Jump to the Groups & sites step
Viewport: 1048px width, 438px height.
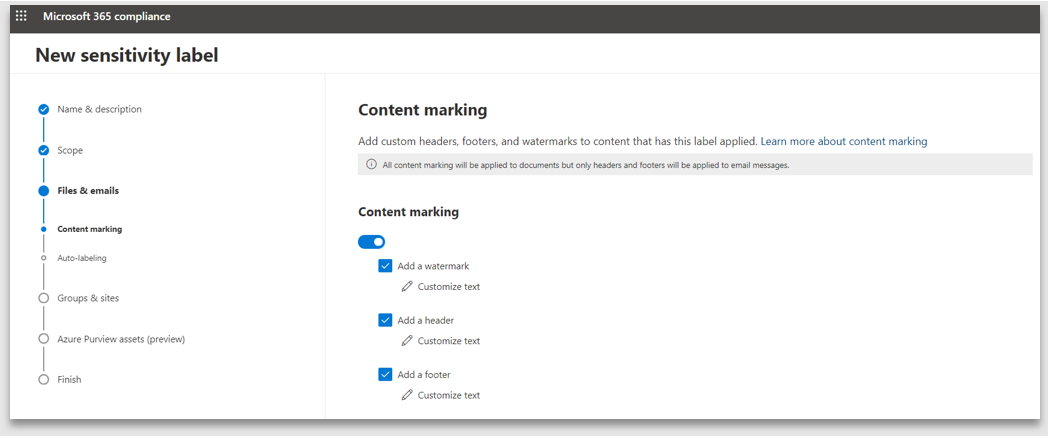click(88, 298)
